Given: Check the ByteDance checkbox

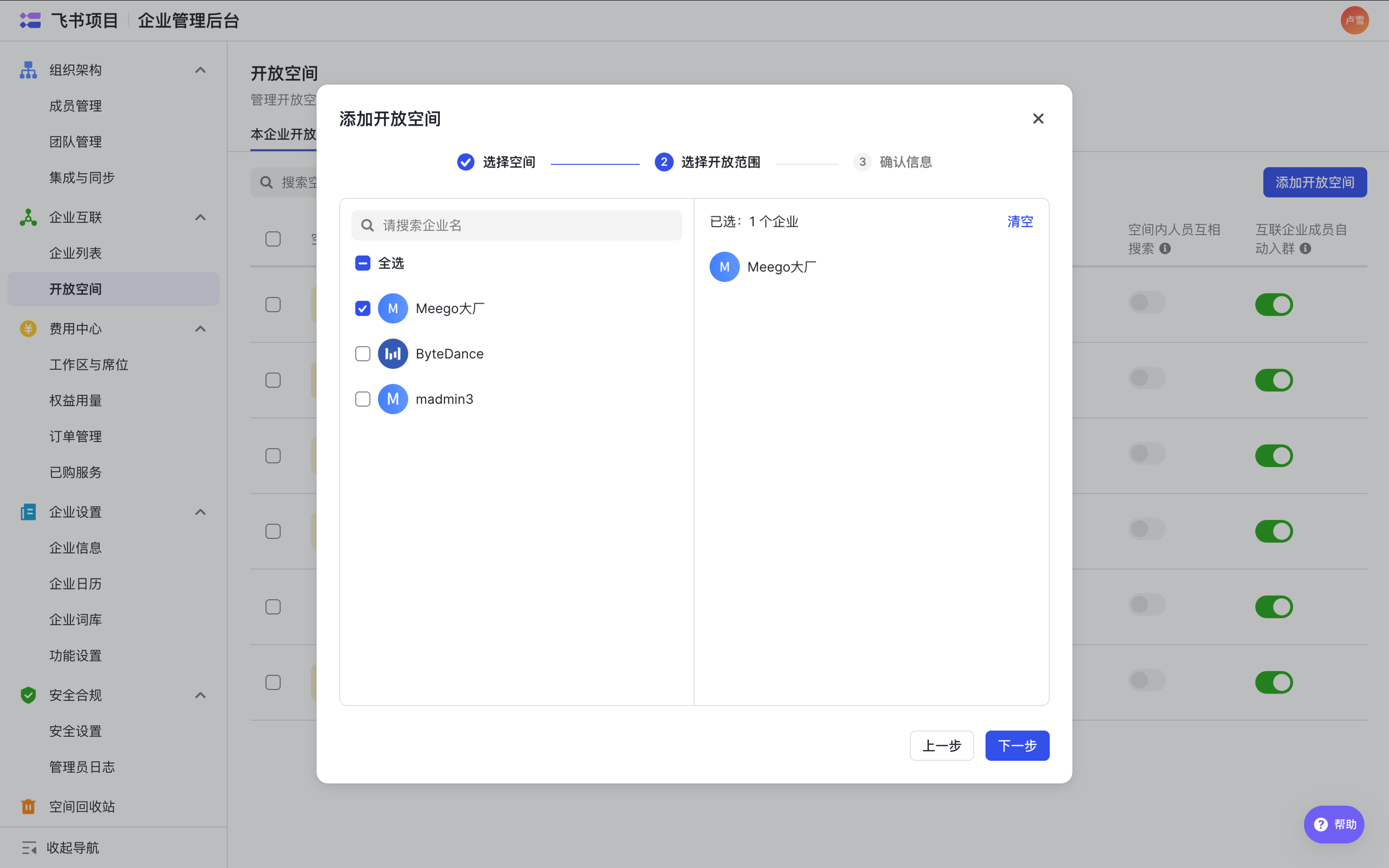Looking at the screenshot, I should coord(363,354).
